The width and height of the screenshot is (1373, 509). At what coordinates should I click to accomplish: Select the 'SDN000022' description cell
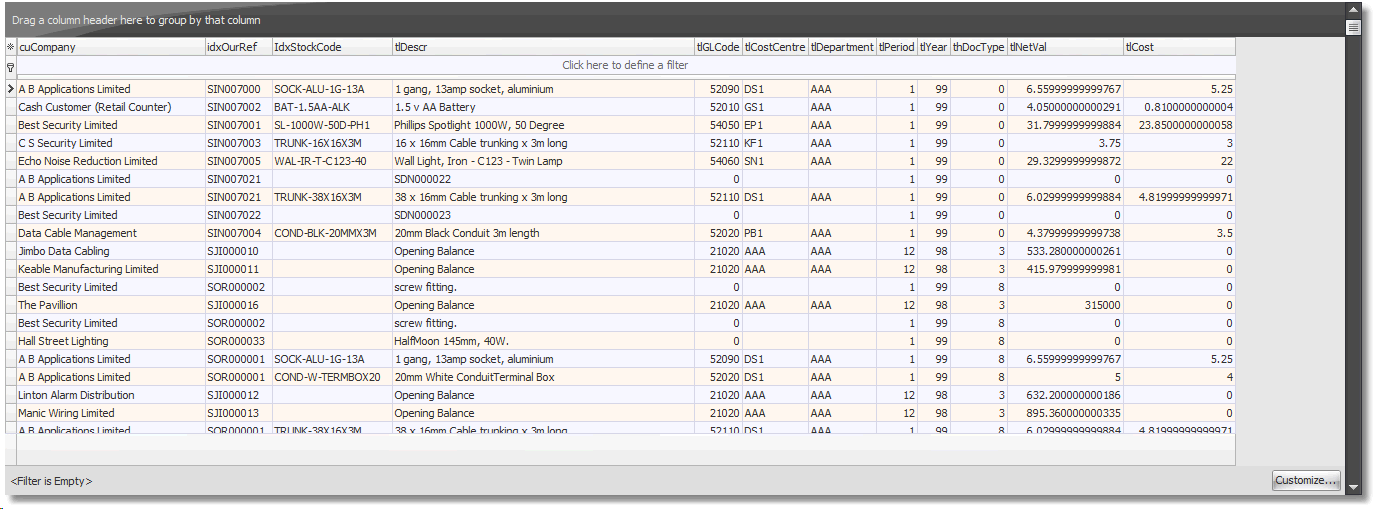tap(544, 179)
